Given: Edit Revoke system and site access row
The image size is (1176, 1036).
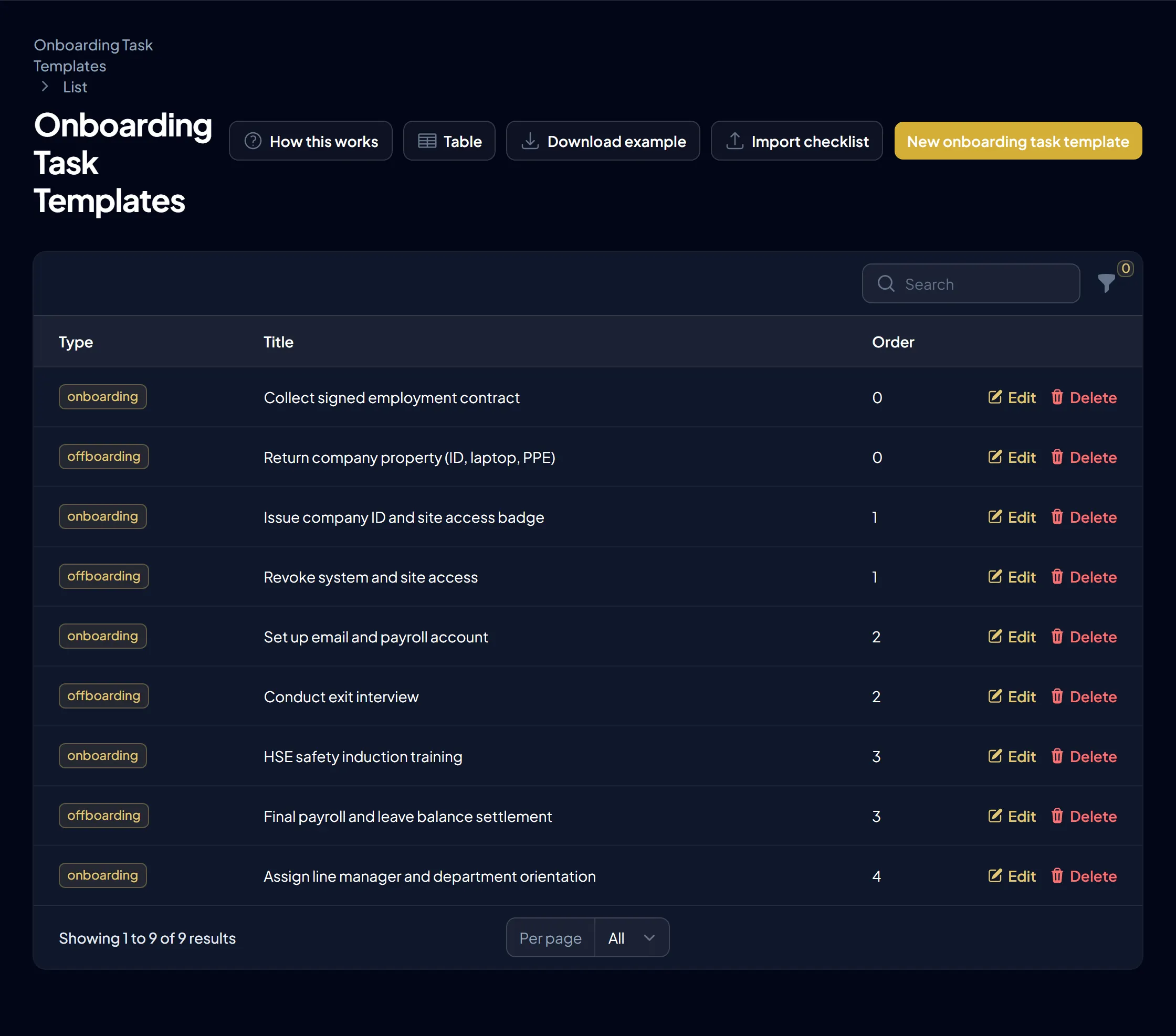Looking at the screenshot, I should pos(1012,577).
